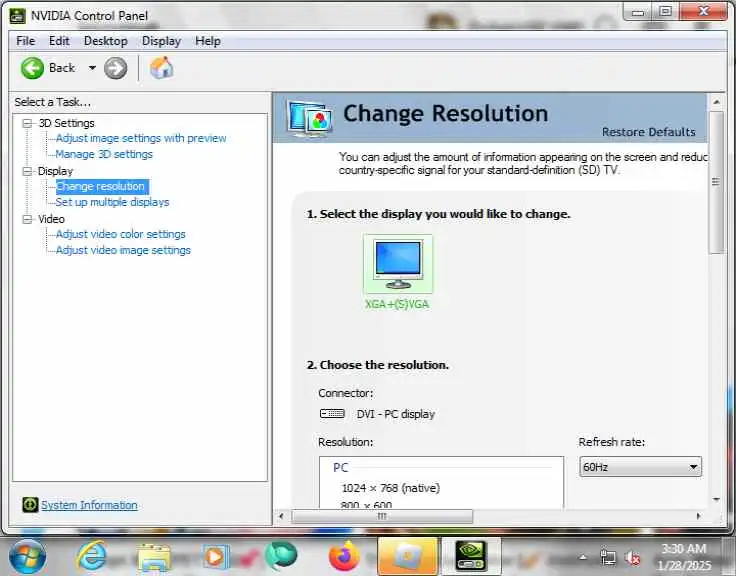The height and width of the screenshot is (576, 736).
Task: Open the Desktop menu
Action: [x=106, y=41]
